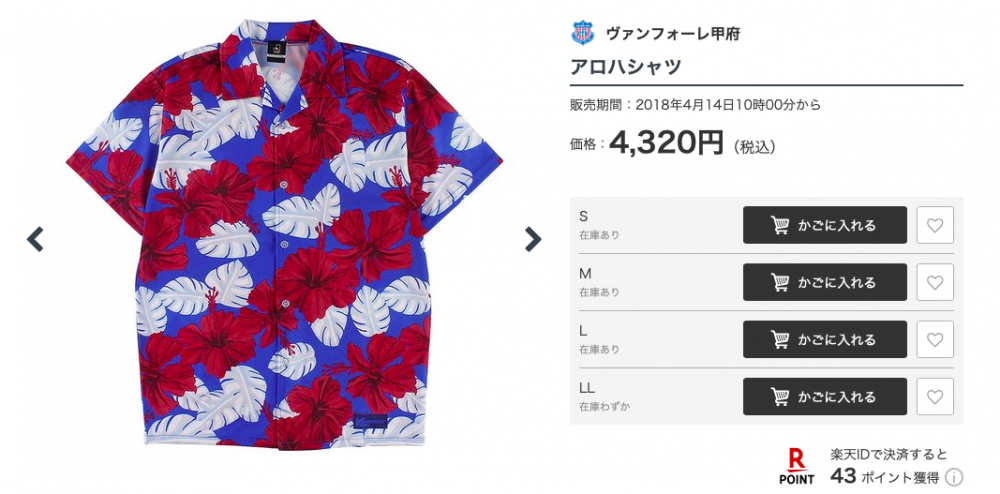Image resolution: width=1000 pixels, height=494 pixels.
Task: Click the Rakuten R POINT logo
Action: (x=797, y=467)
